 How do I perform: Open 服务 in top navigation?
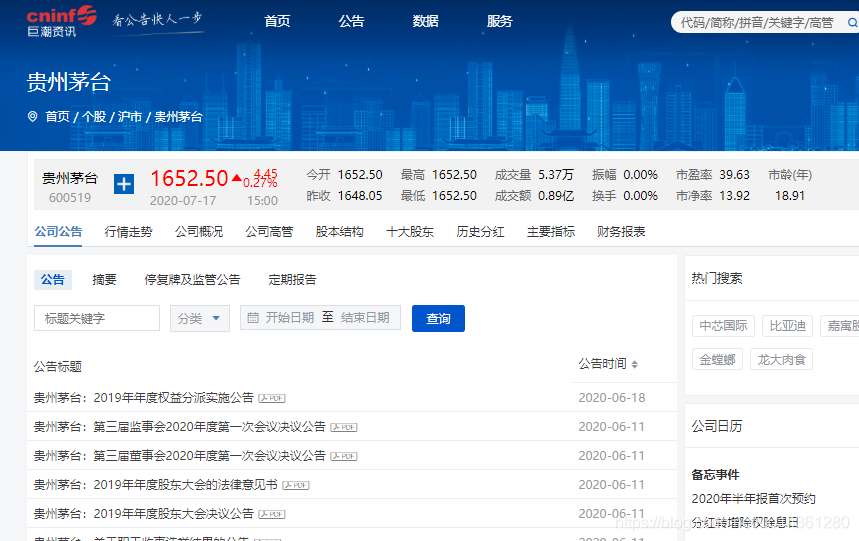(x=500, y=21)
